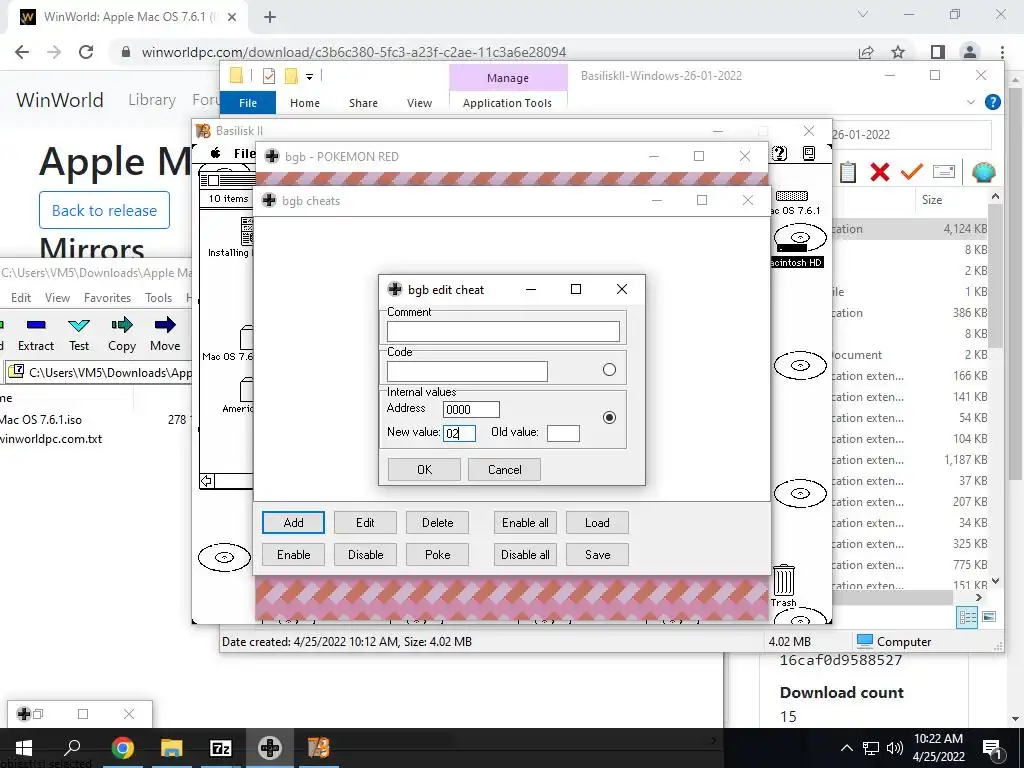This screenshot has height=768, width=1024.
Task: Click 7-Zip Move toolbar icon
Action: pyautogui.click(x=165, y=334)
